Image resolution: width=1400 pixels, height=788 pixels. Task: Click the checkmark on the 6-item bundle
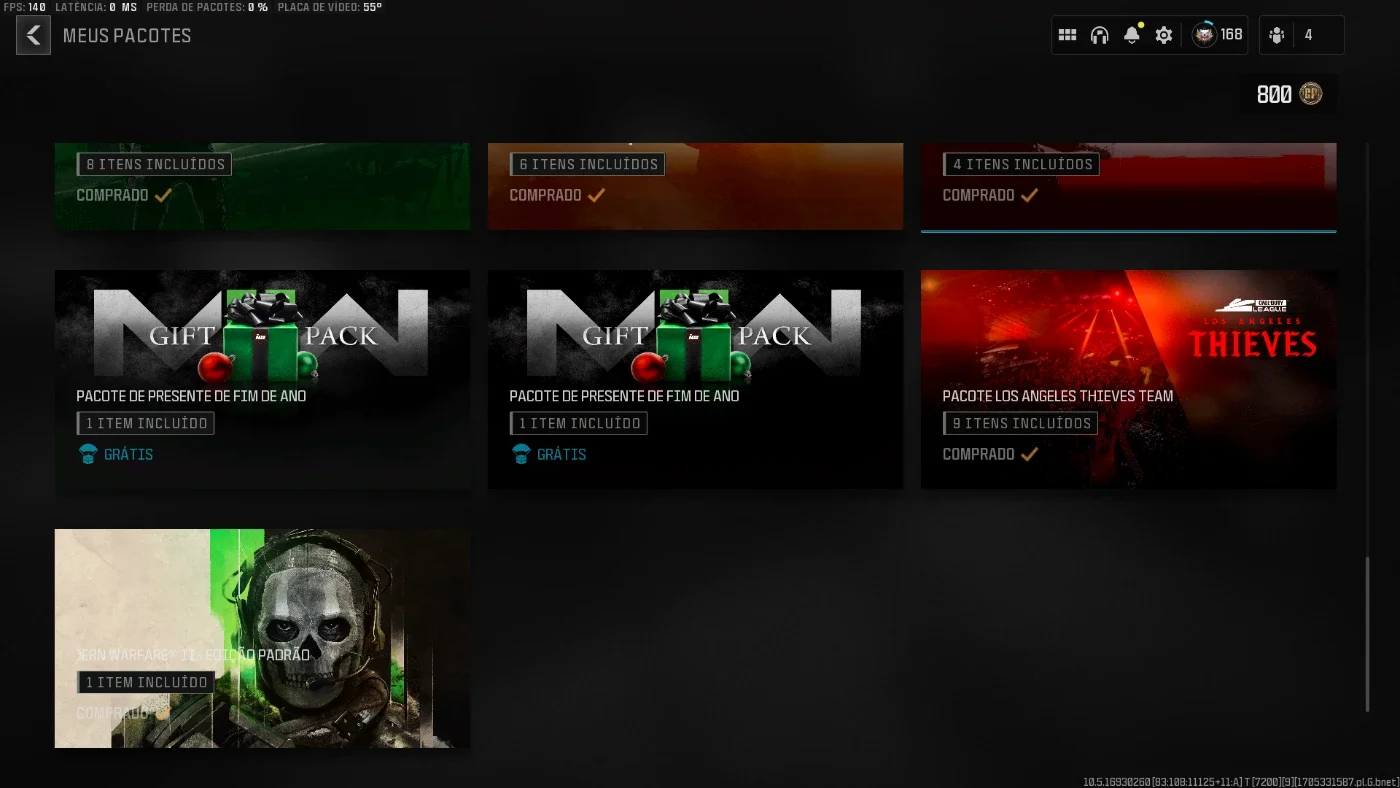coord(596,195)
